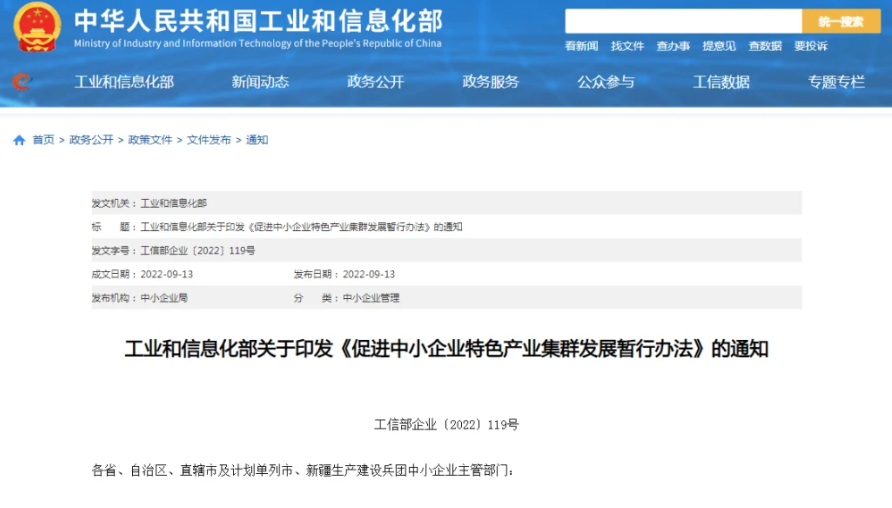The width and height of the screenshot is (892, 508).
Task: Go to 政策文件 in breadcrumb
Action: tap(150, 140)
